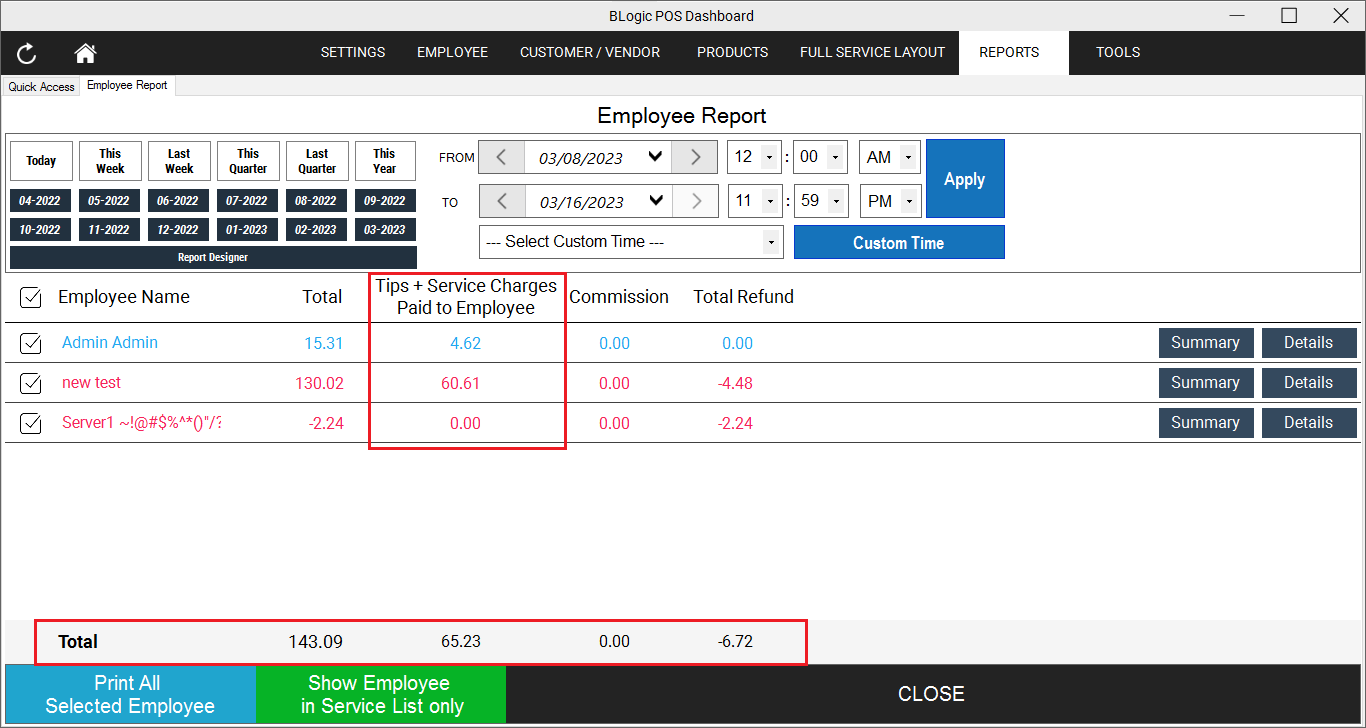The height and width of the screenshot is (728, 1366).
Task: Click next day arrow for TO date
Action: point(695,201)
